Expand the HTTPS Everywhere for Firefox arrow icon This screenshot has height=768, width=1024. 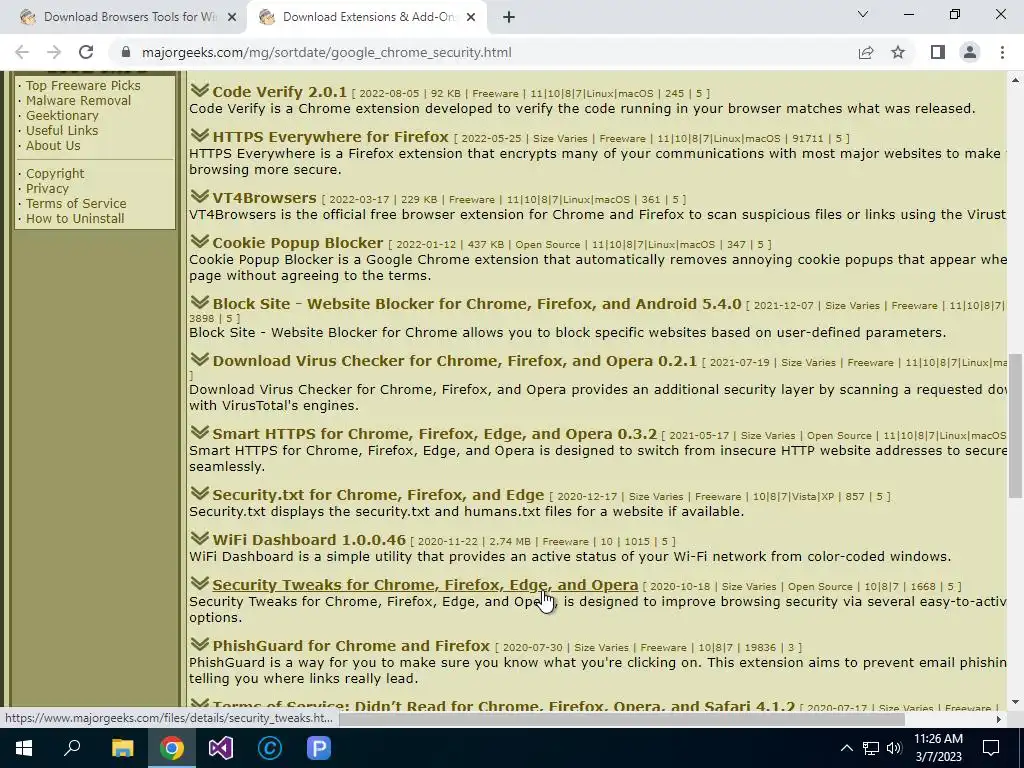(199, 136)
